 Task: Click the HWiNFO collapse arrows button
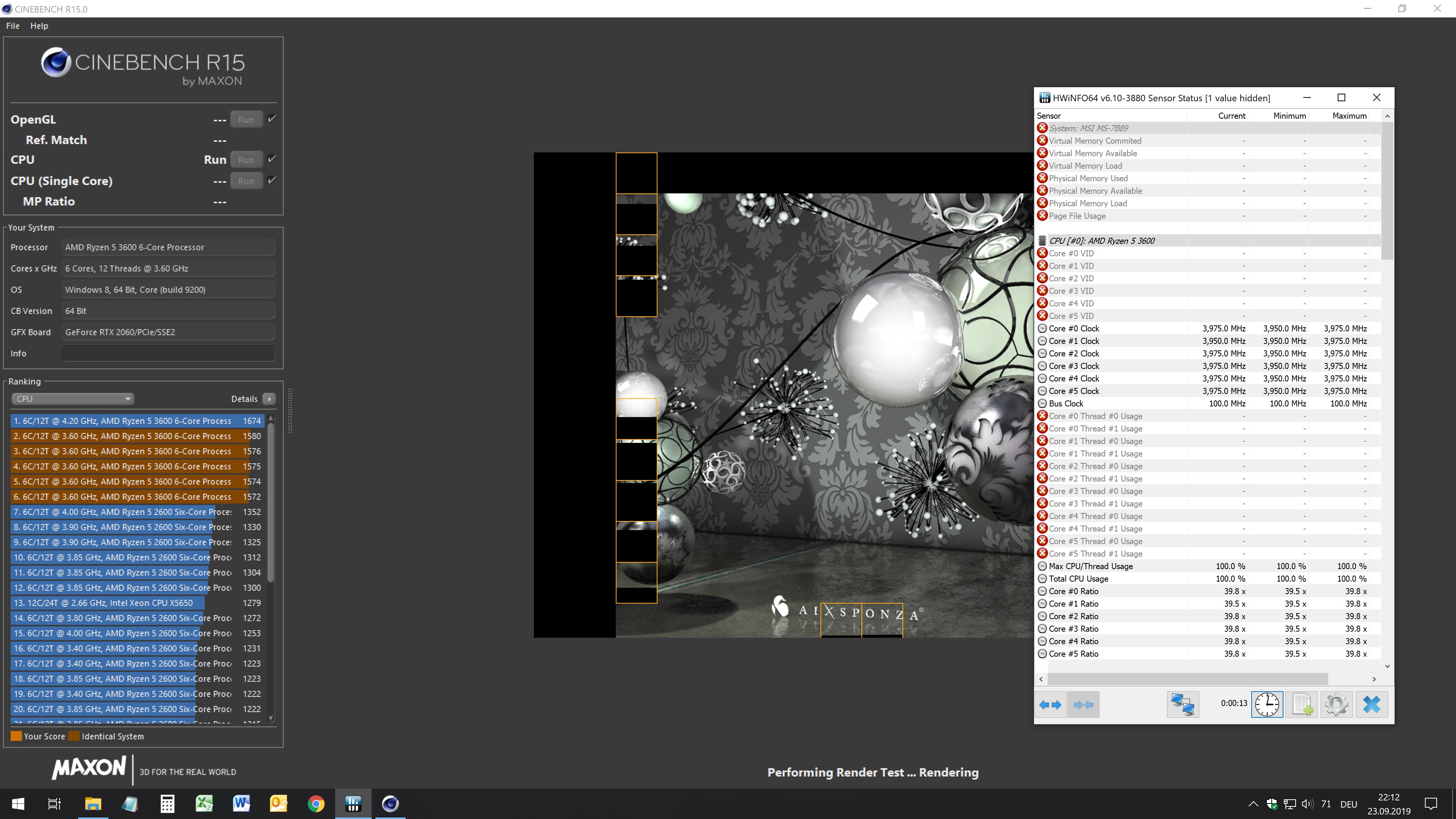(x=1083, y=704)
